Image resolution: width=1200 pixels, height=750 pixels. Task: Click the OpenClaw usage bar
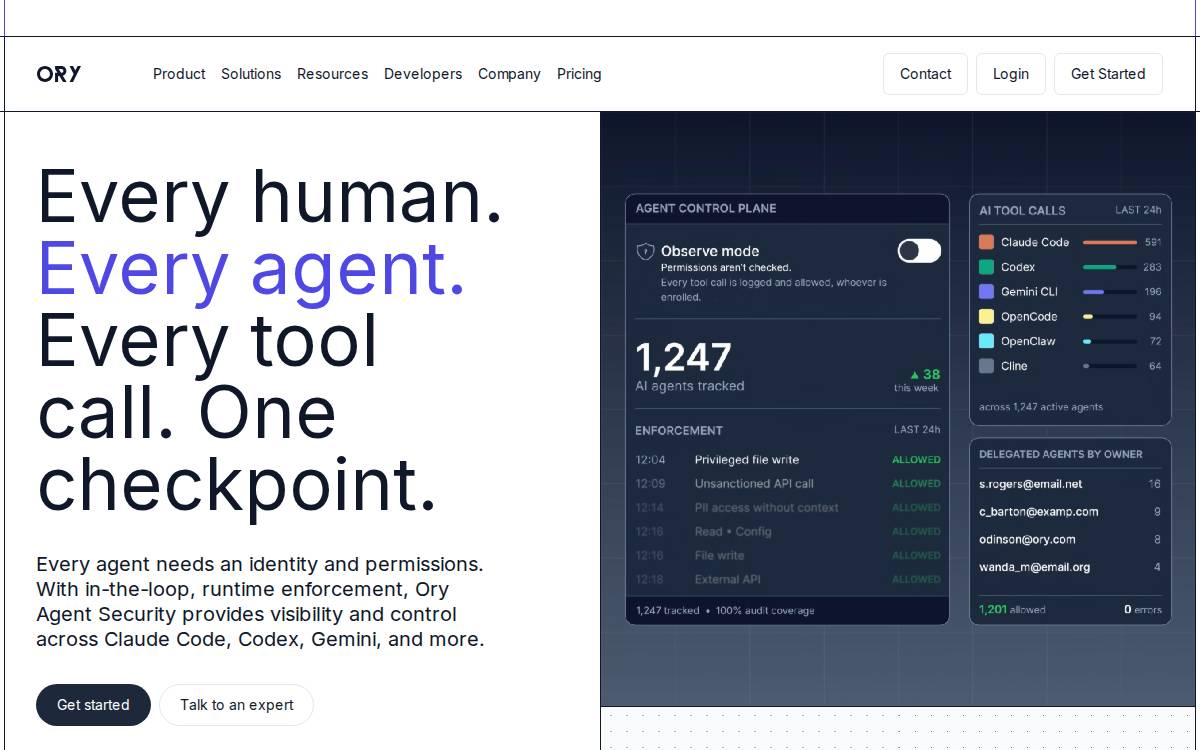click(1110, 341)
